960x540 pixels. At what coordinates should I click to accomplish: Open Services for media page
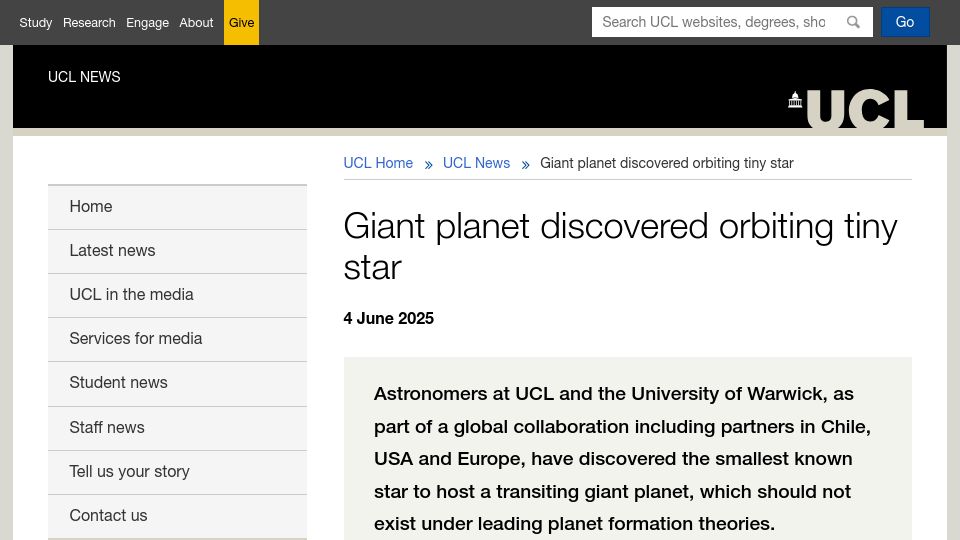[x=178, y=339]
